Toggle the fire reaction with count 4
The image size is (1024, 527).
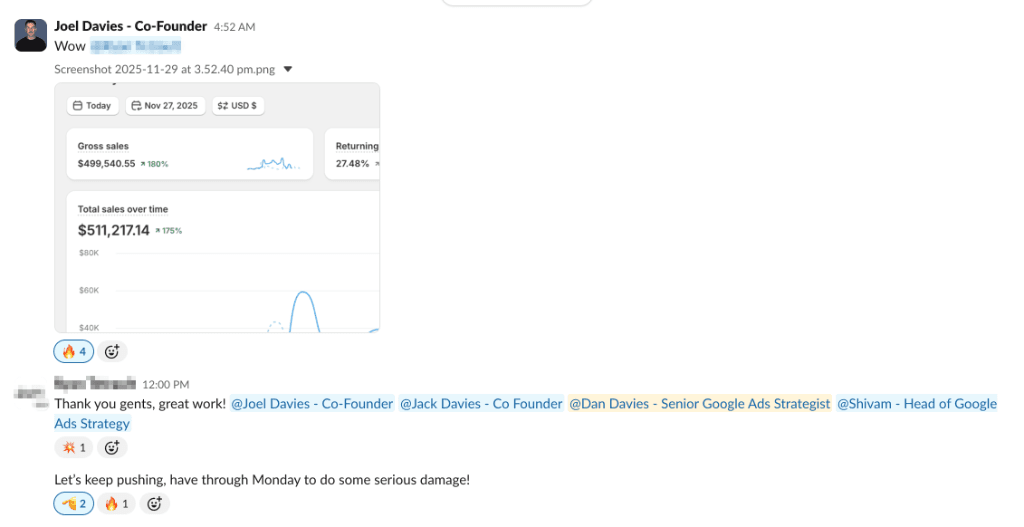pyautogui.click(x=74, y=351)
